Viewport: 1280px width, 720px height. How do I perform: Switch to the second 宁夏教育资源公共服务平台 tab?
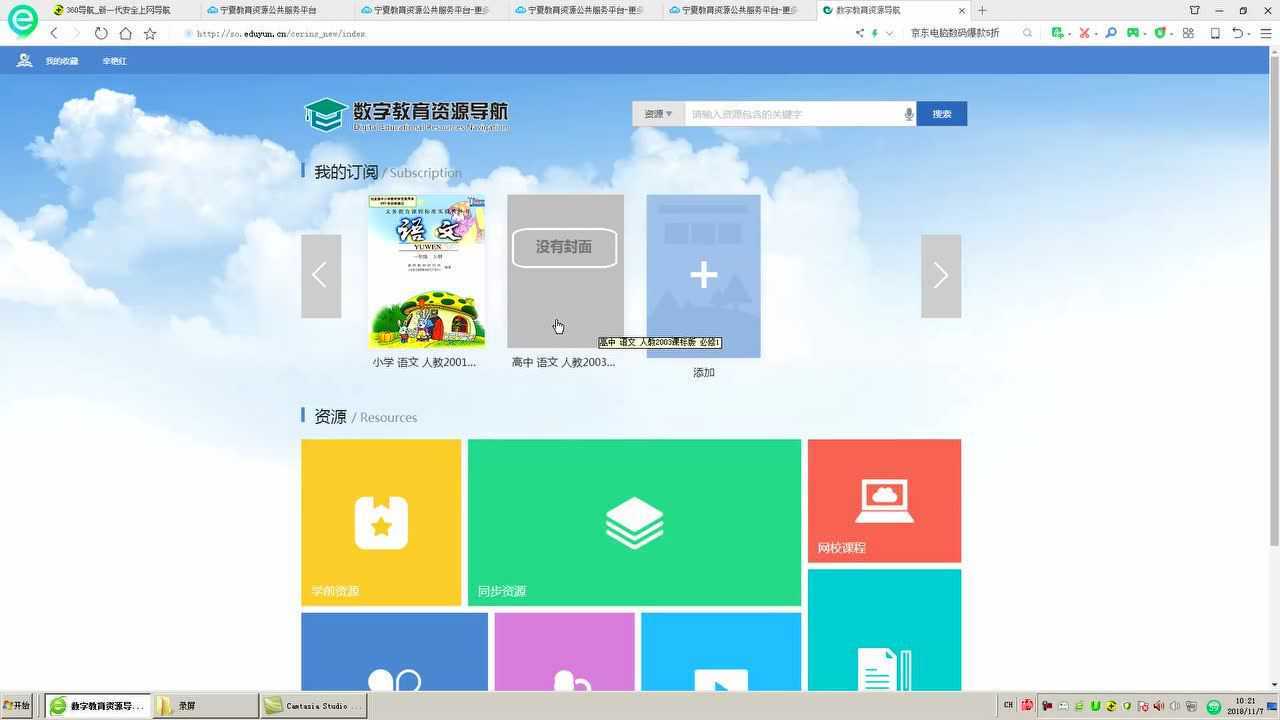[430, 10]
